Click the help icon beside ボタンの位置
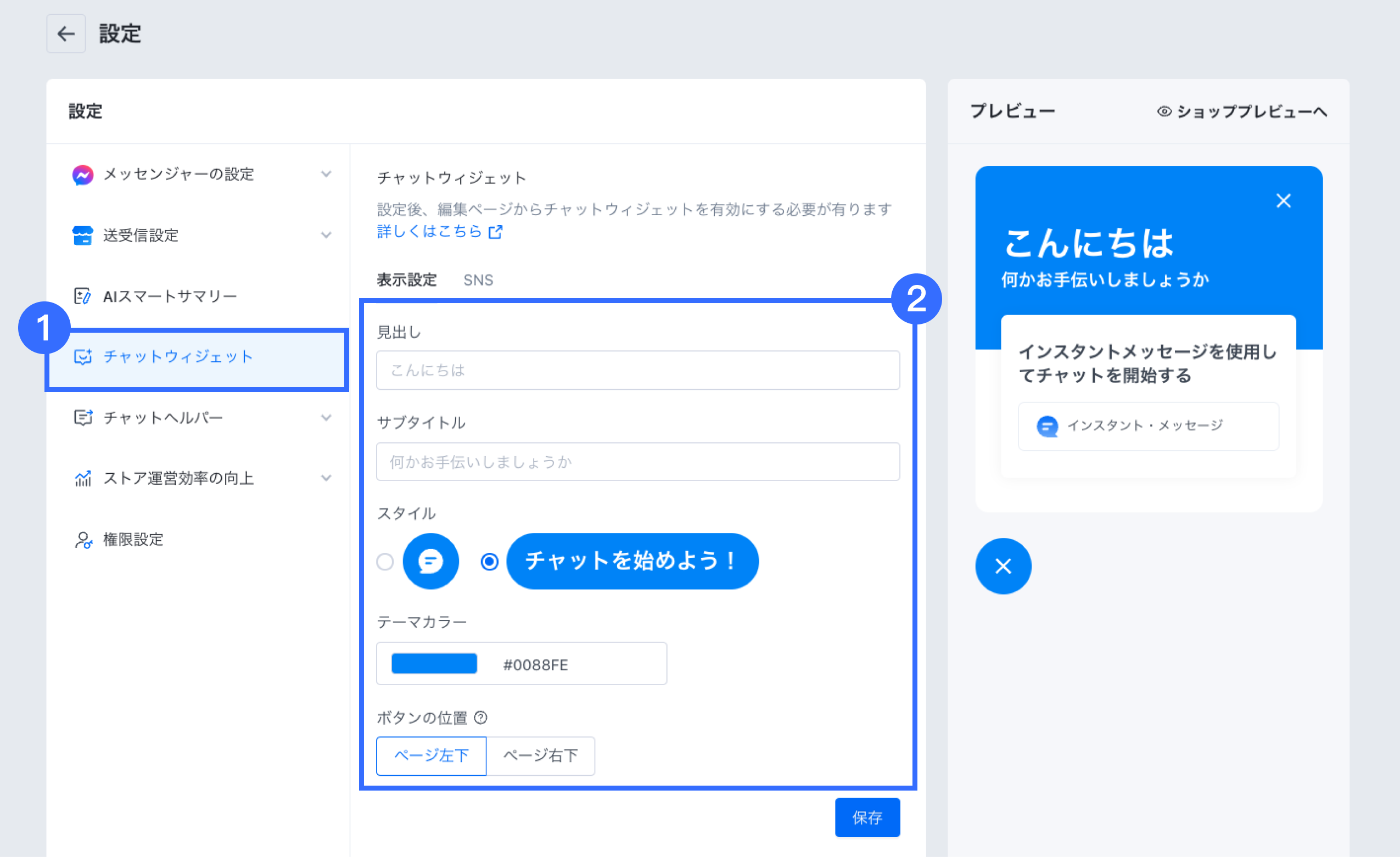Viewport: 1400px width, 857px height. 481,718
